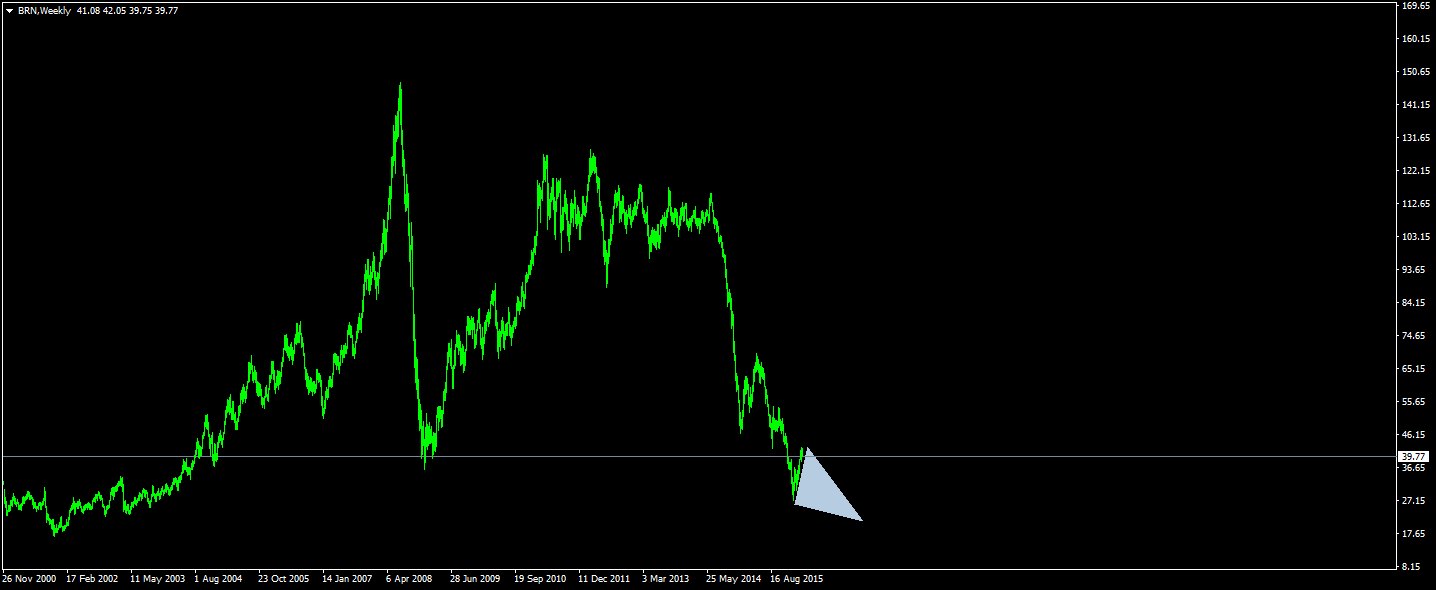Click the 17.65 price scale label
The image size is (1436, 590).
click(1415, 534)
